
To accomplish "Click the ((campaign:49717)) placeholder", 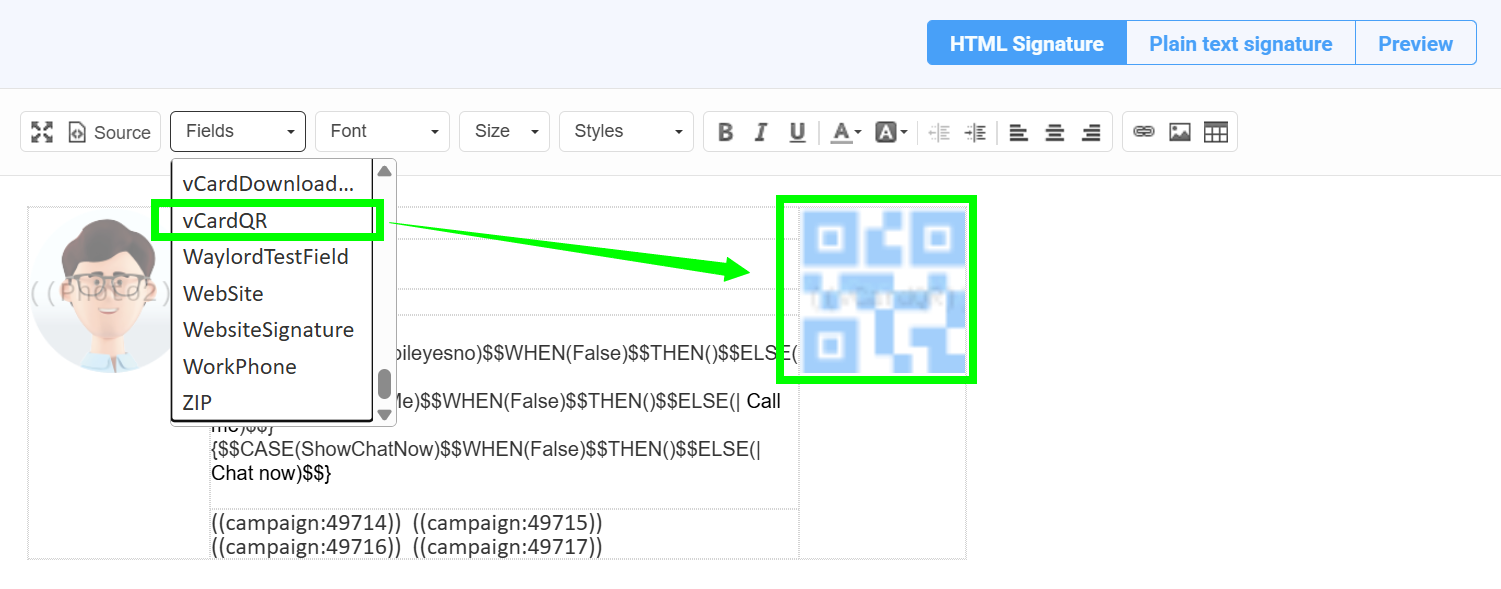I will tap(507, 546).
